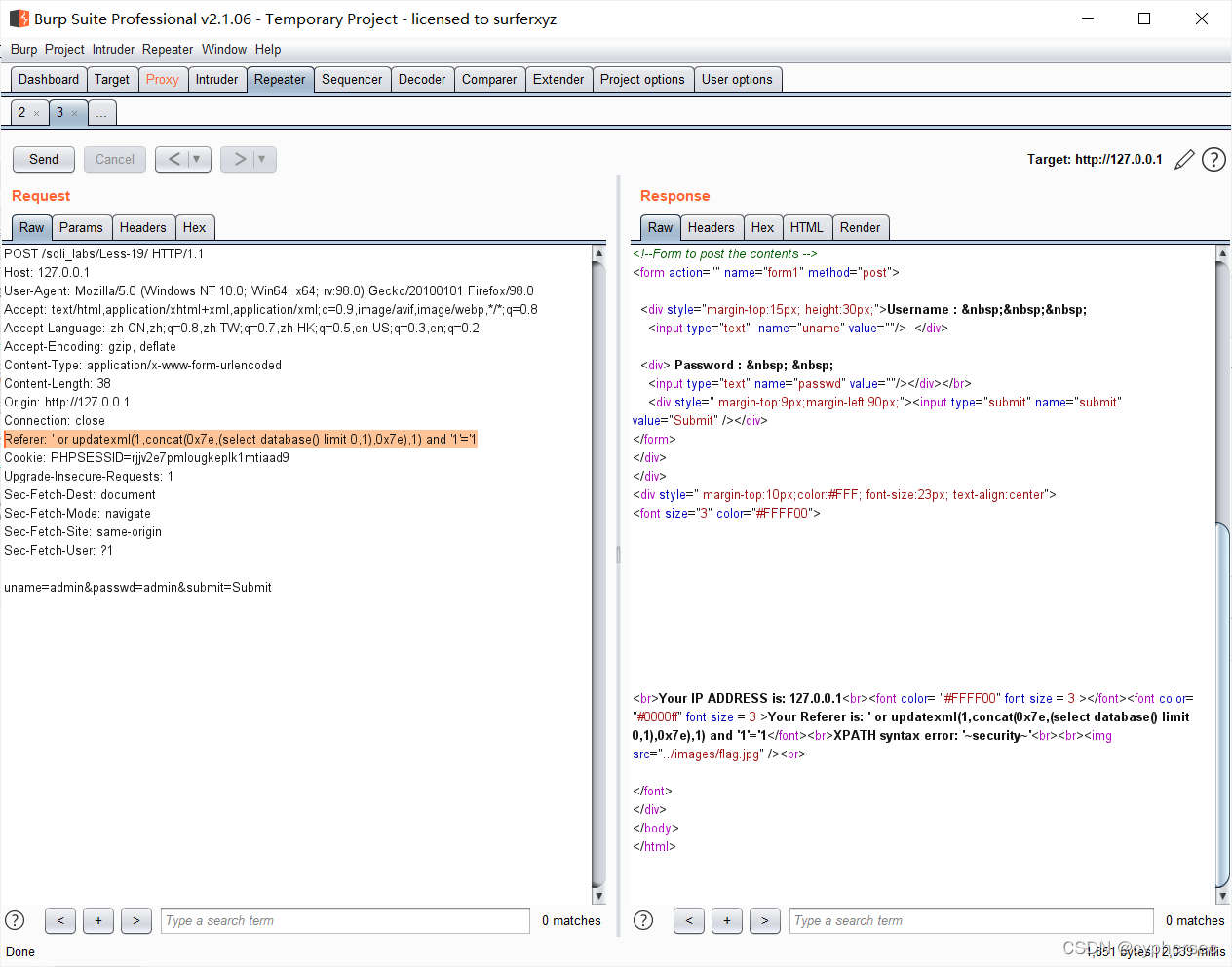Image resolution: width=1232 pixels, height=967 pixels.
Task: Click response search help icon
Action: point(643,920)
